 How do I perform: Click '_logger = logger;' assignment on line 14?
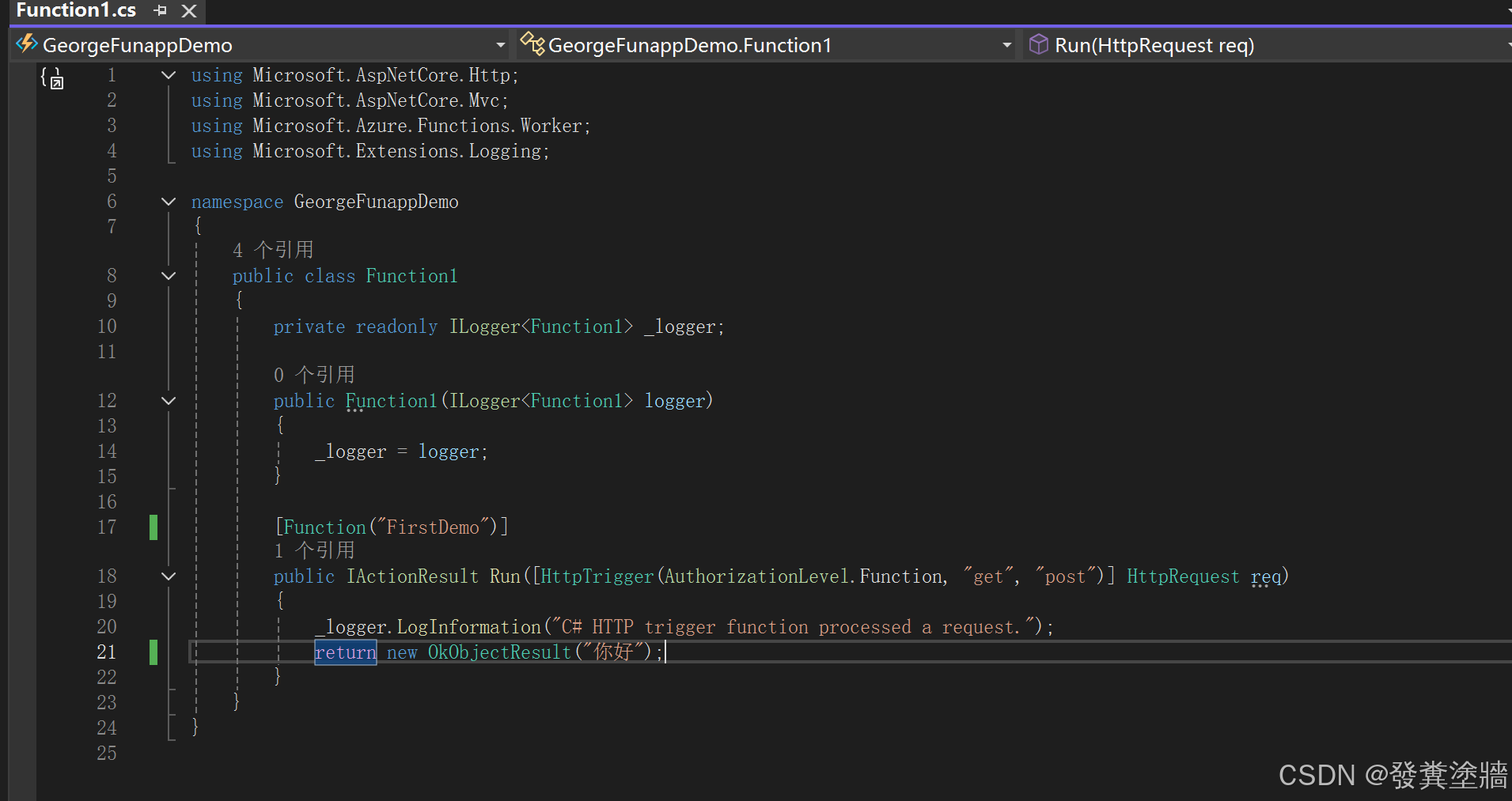click(402, 452)
